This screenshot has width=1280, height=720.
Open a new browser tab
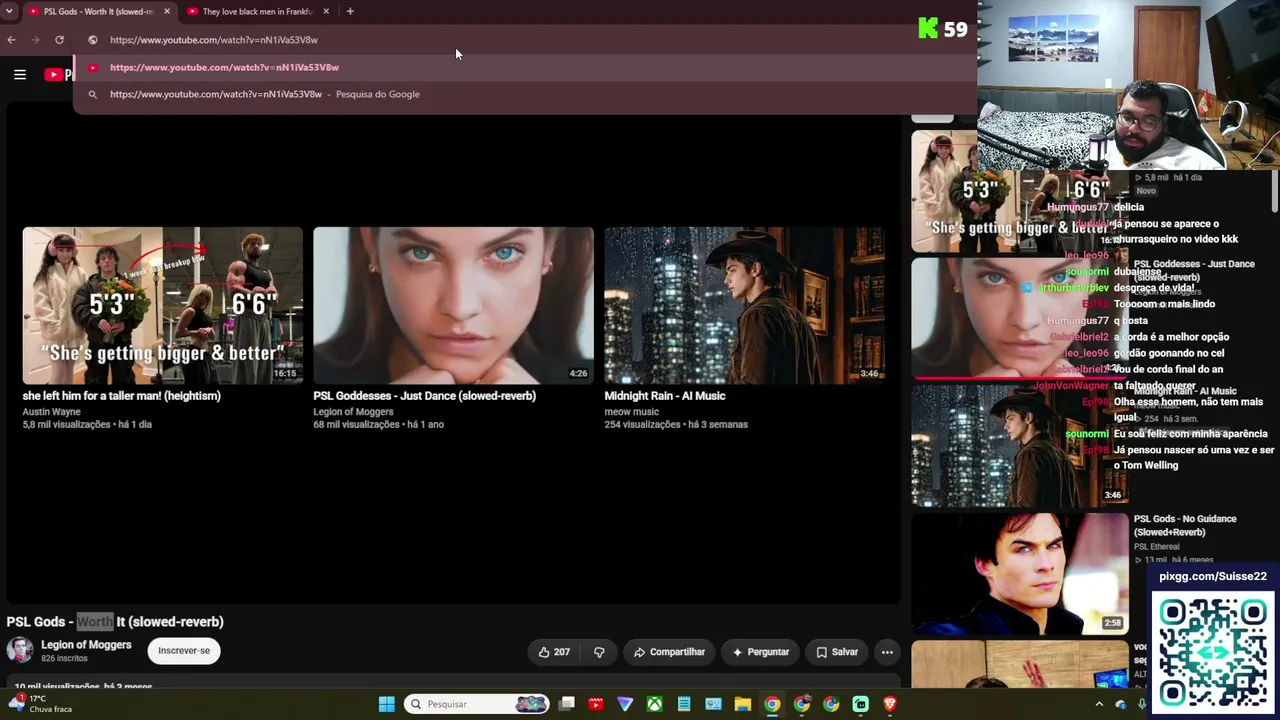(350, 11)
